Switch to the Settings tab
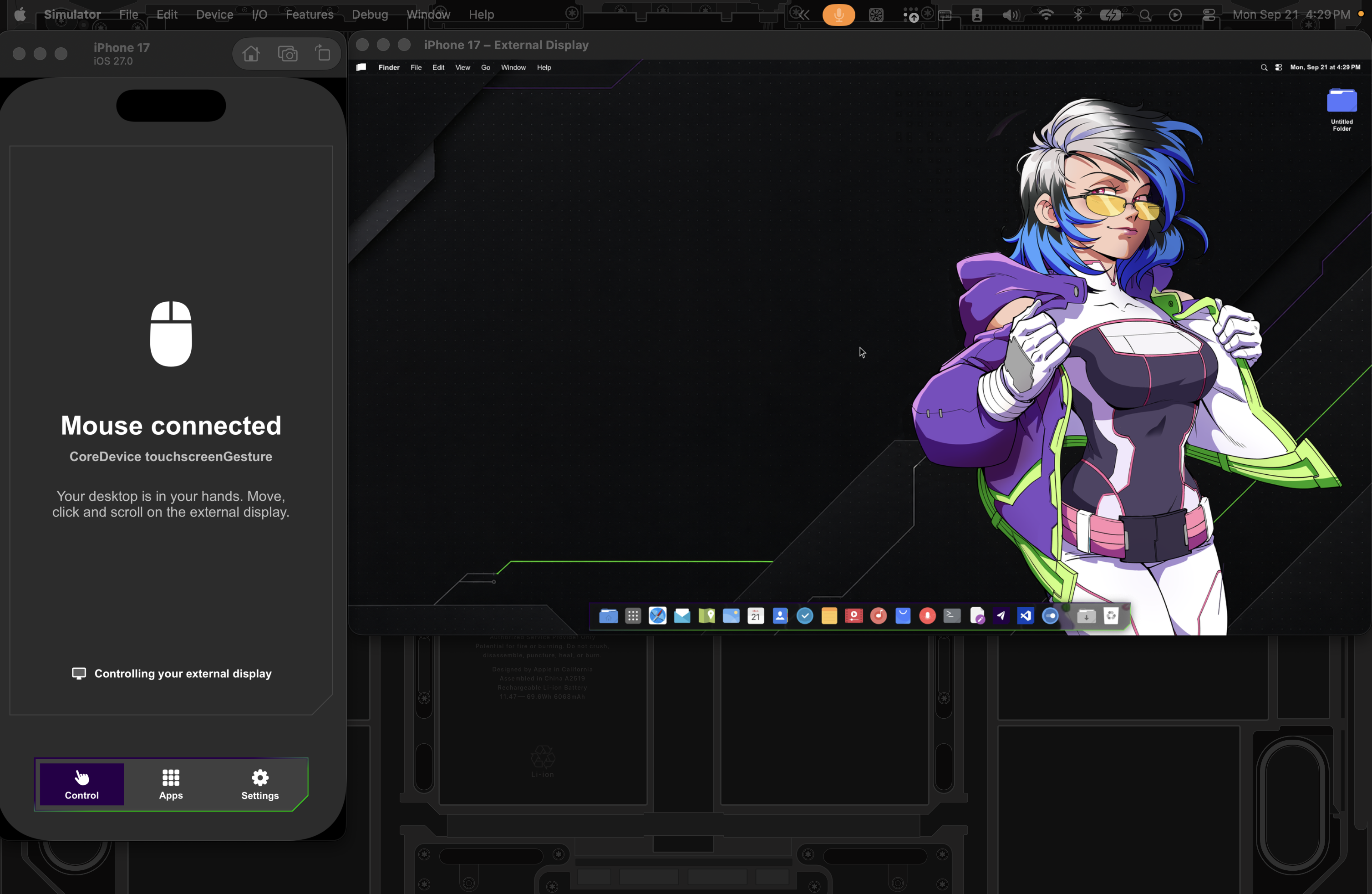 click(260, 784)
